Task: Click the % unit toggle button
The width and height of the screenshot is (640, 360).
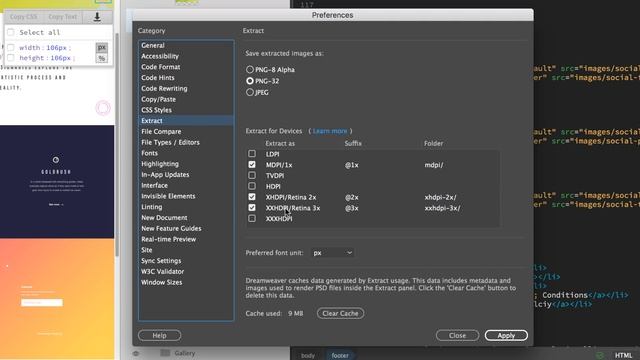Action: [102, 58]
